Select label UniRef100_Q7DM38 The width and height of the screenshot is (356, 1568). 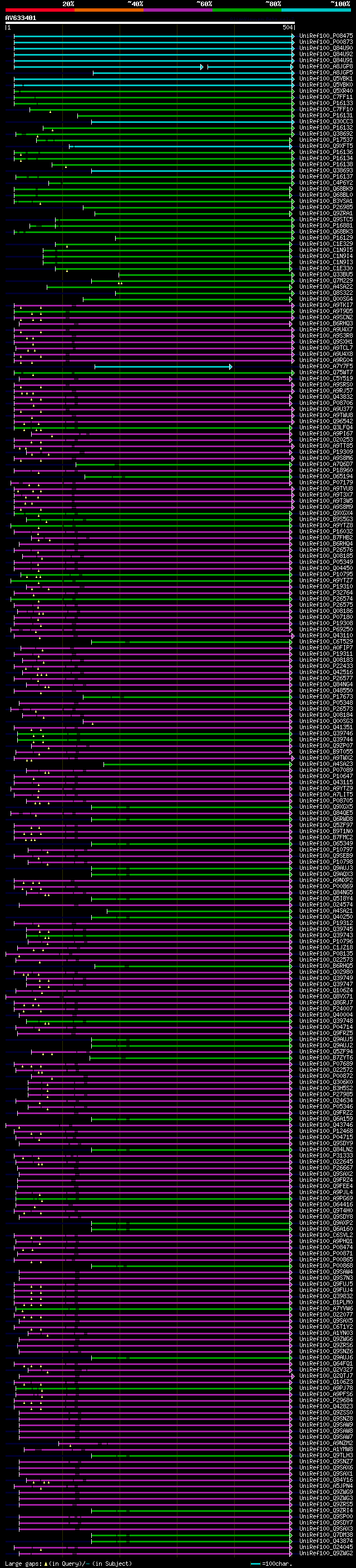(x=325, y=1534)
